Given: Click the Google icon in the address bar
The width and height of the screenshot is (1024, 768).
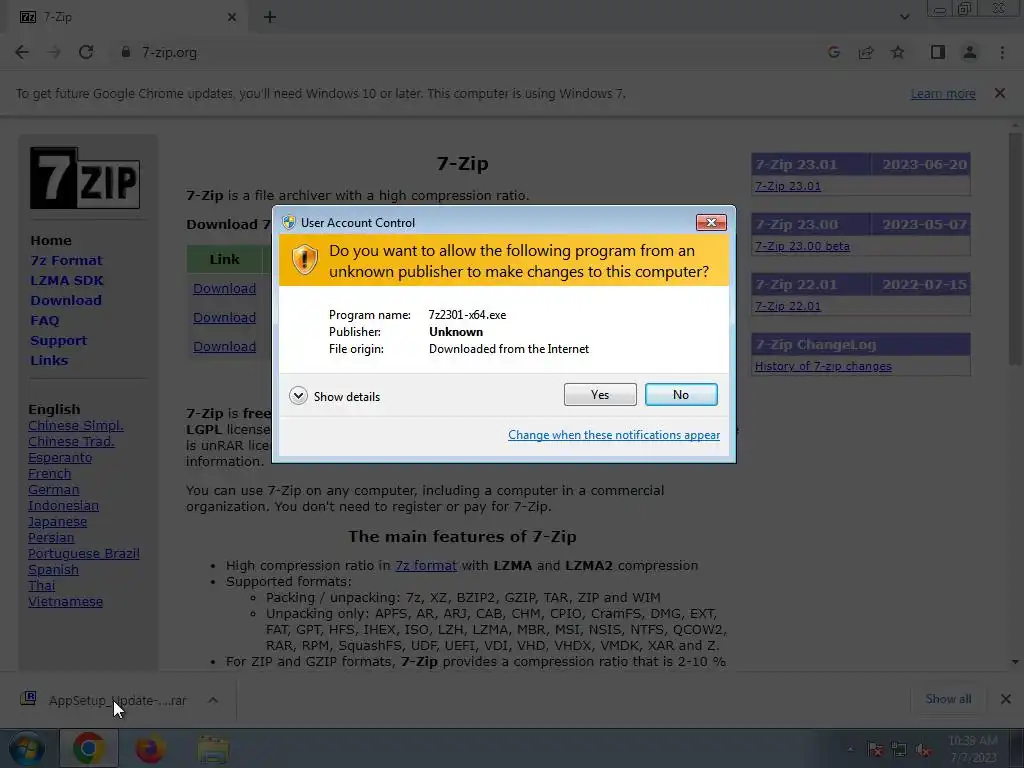Looking at the screenshot, I should 833,52.
